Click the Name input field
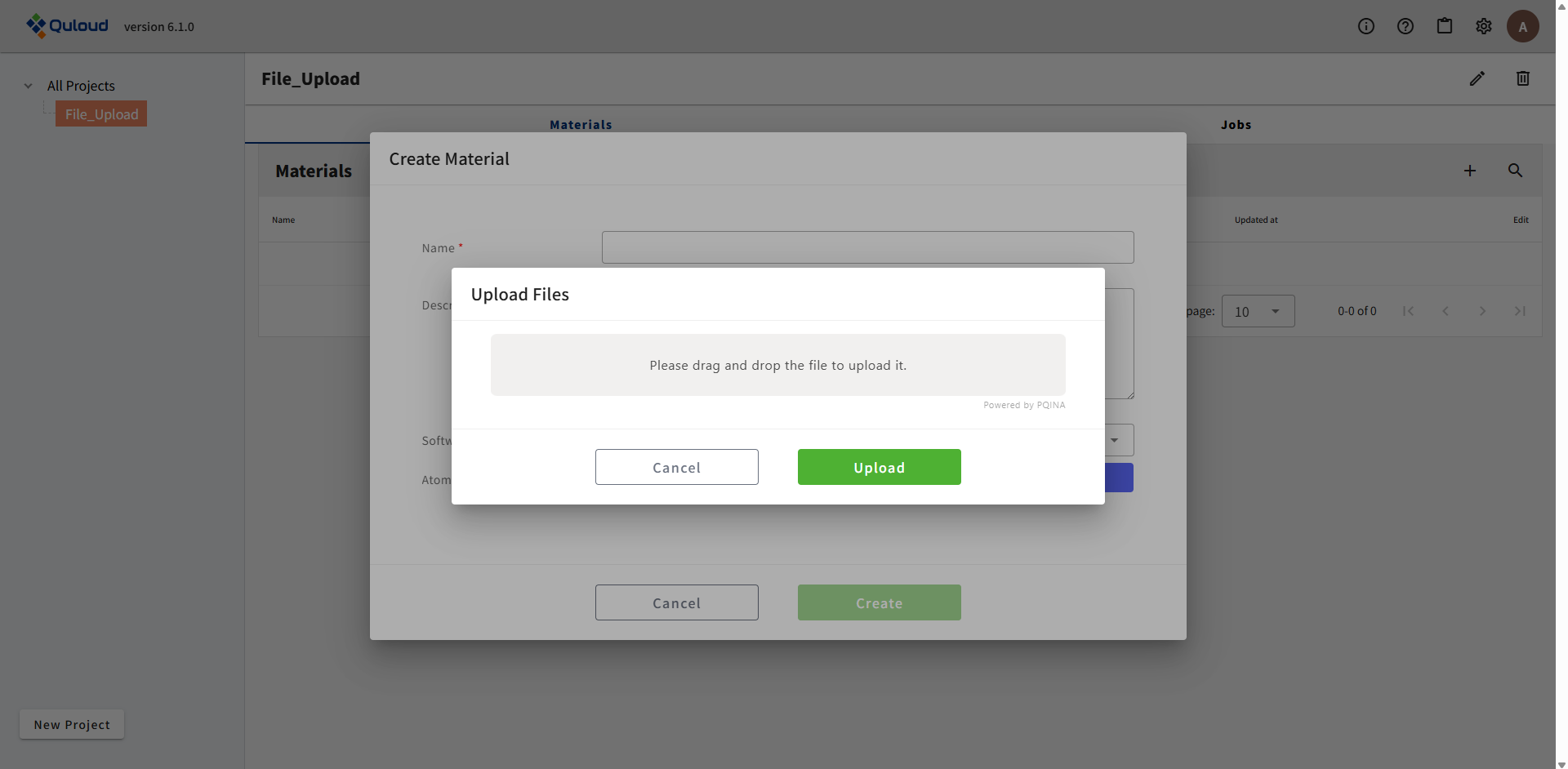Image resolution: width=1568 pixels, height=769 pixels. (x=867, y=247)
